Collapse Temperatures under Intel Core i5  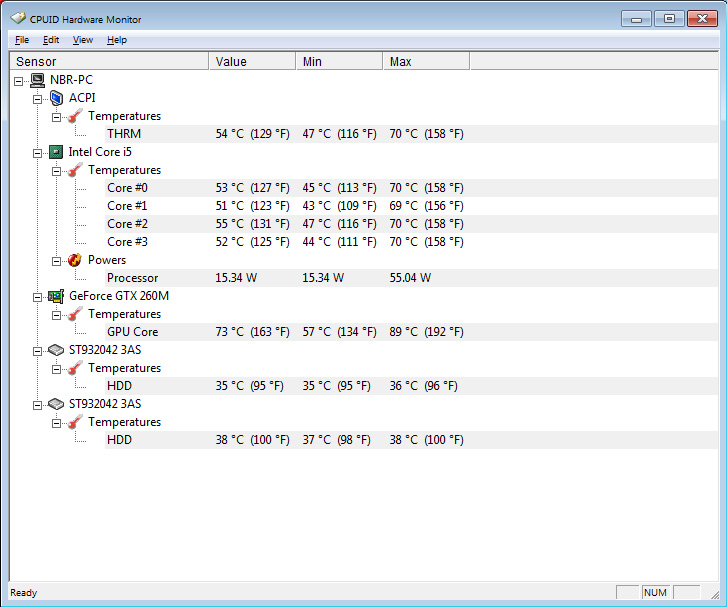click(56, 172)
